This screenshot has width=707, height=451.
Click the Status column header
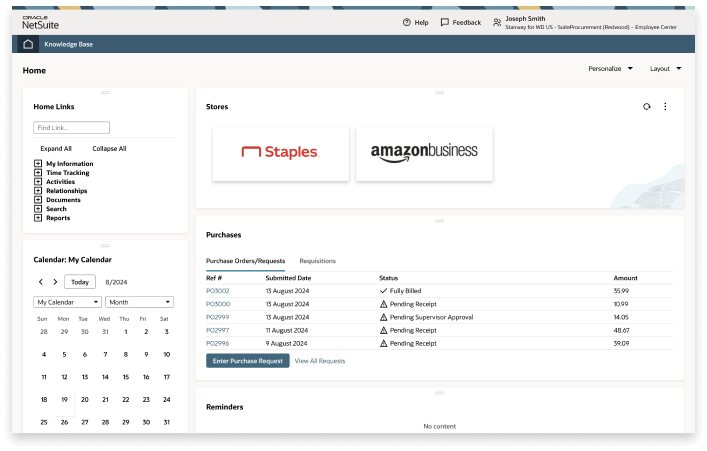click(x=388, y=278)
